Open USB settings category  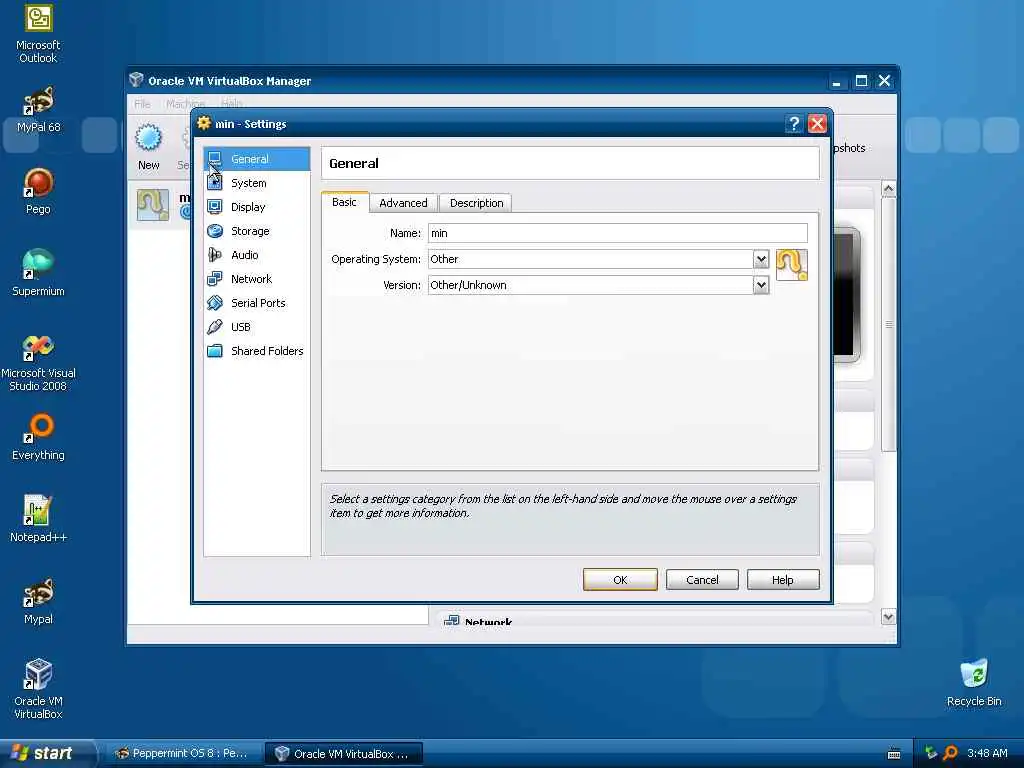coord(257,327)
